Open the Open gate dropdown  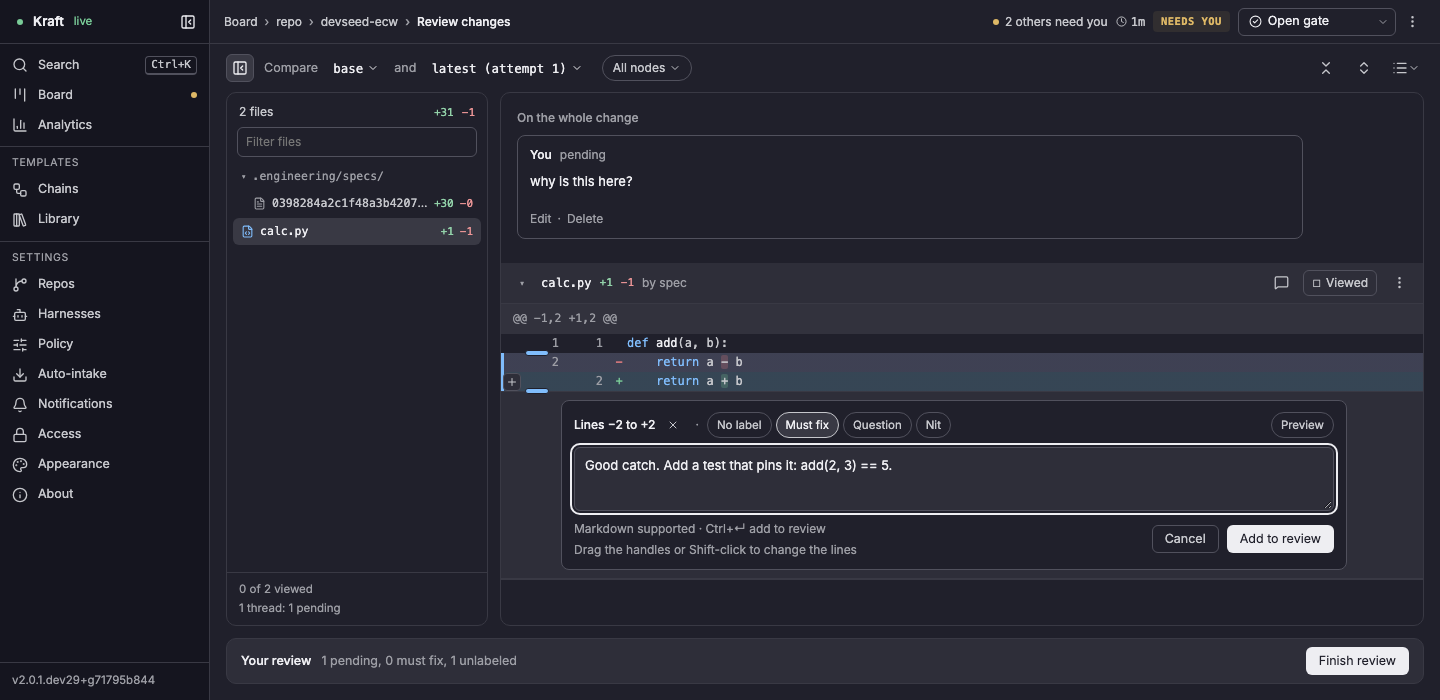1316,21
